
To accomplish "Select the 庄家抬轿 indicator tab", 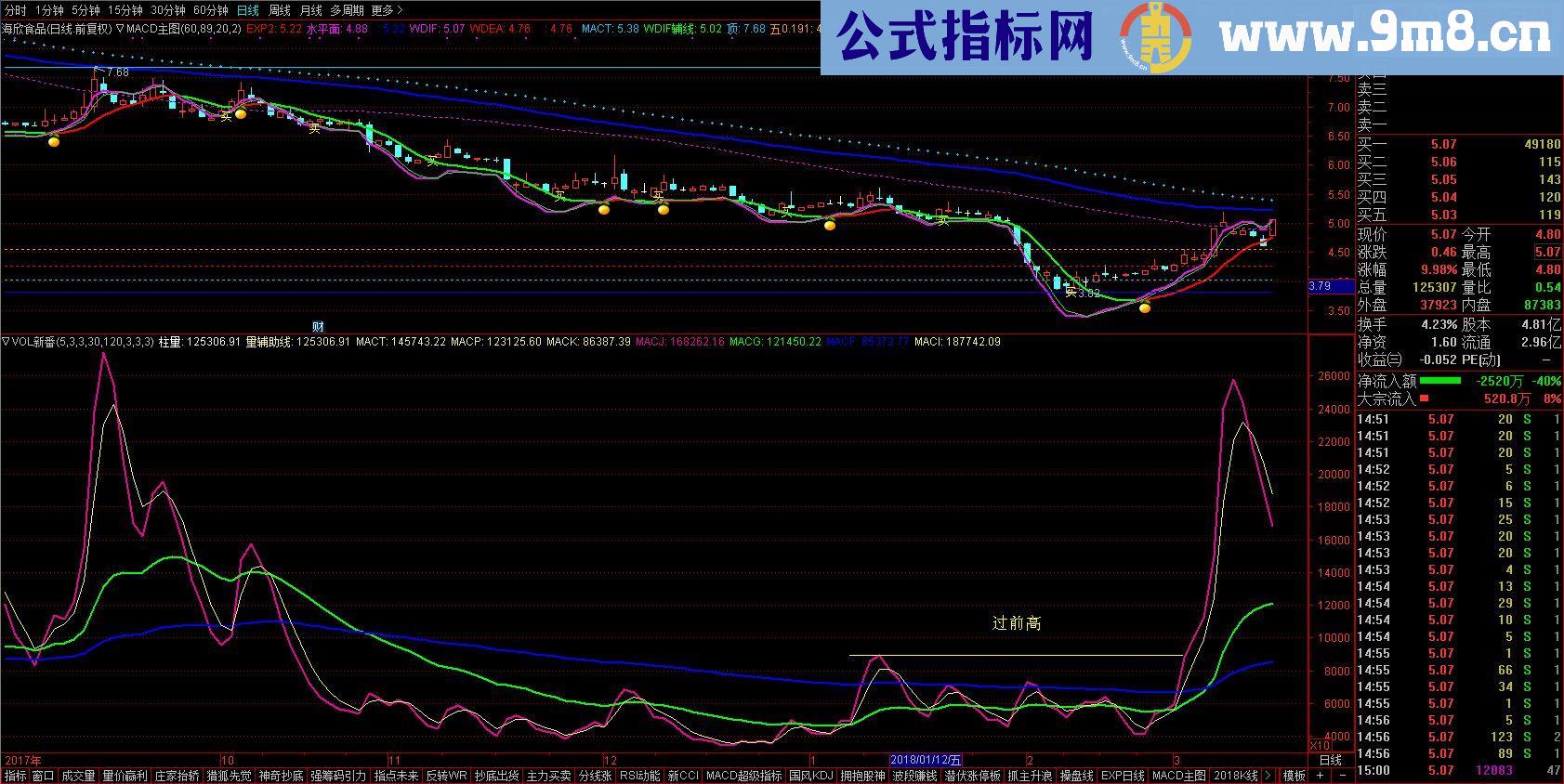I will pyautogui.click(x=177, y=776).
